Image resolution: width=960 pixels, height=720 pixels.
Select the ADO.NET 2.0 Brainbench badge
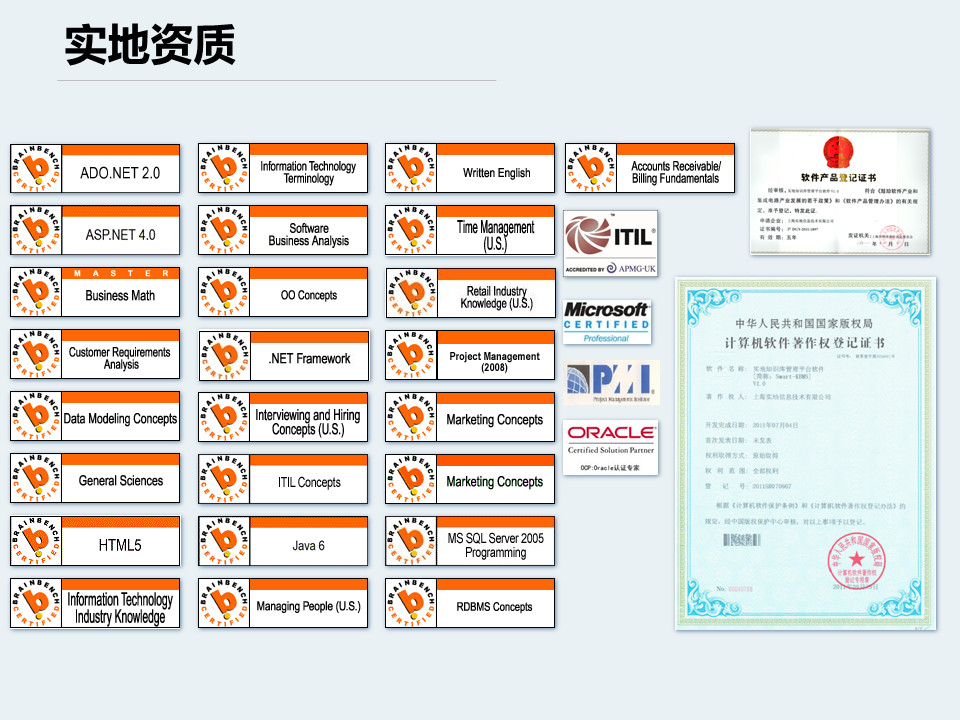click(x=95, y=168)
